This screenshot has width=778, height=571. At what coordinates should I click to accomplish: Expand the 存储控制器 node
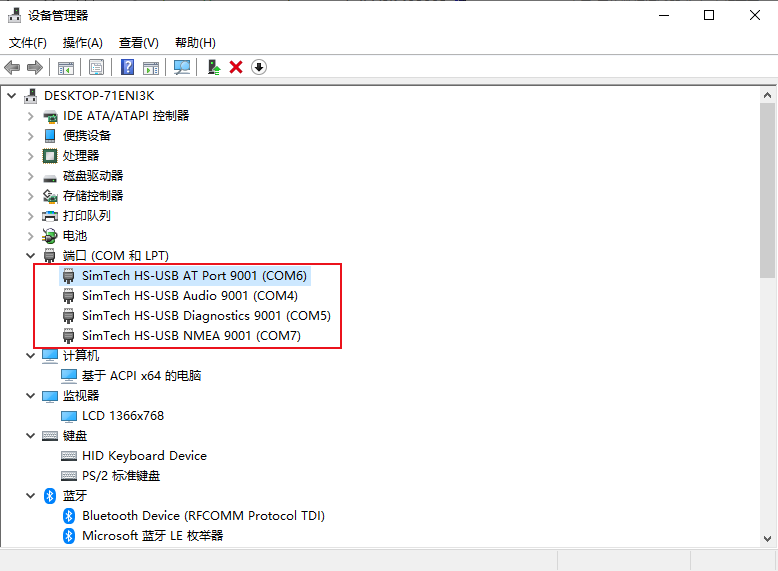tap(31, 196)
